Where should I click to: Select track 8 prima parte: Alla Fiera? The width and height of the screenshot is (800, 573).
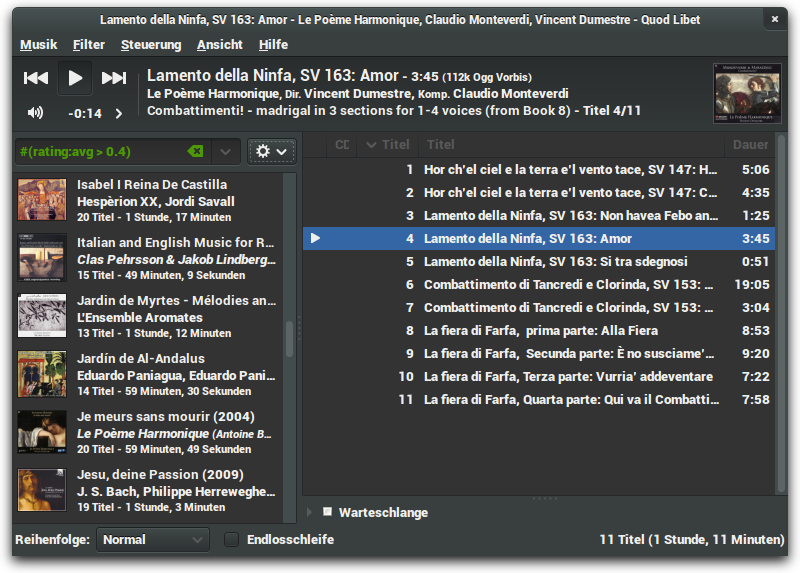(x=539, y=330)
